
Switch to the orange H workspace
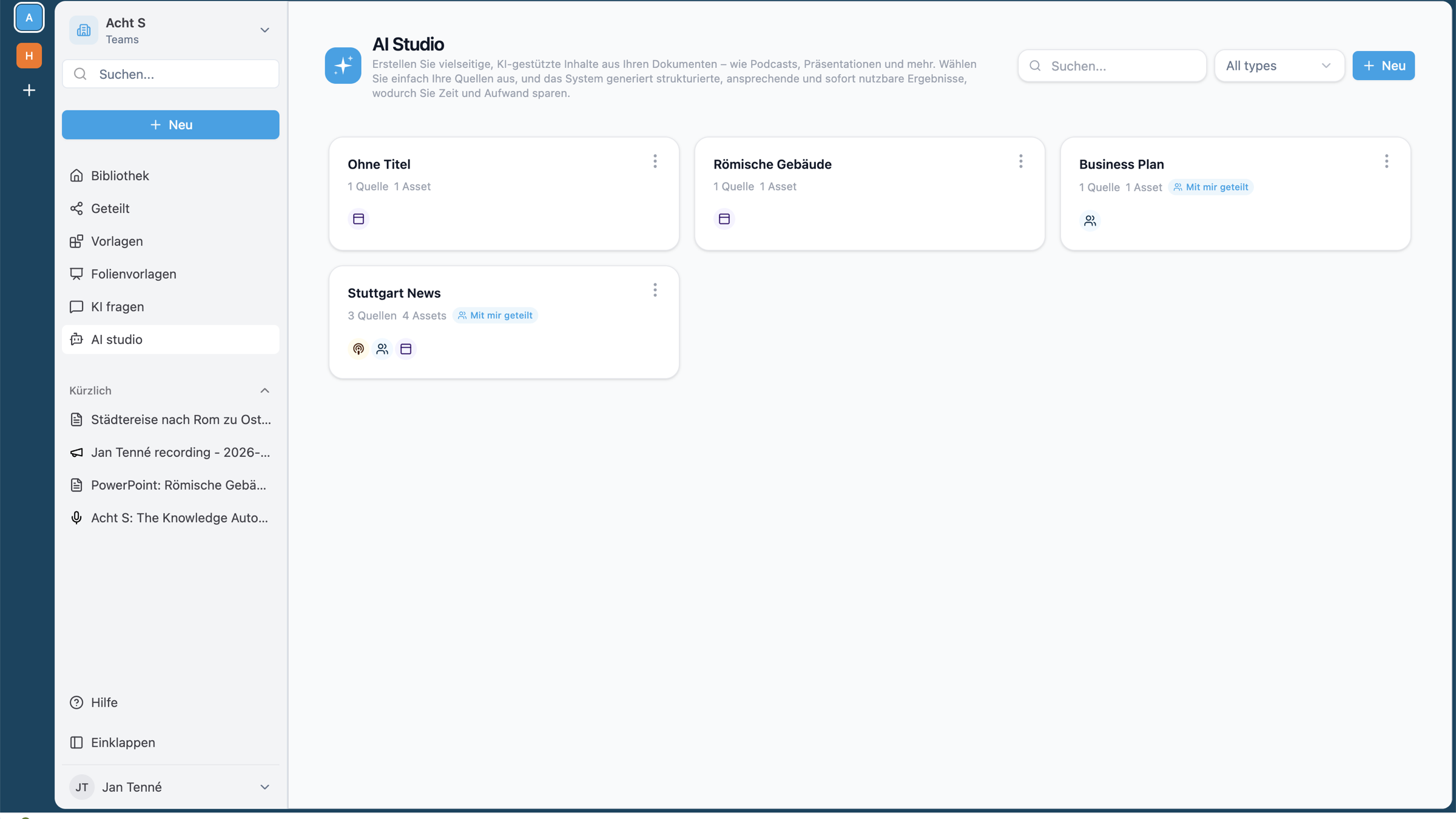click(29, 55)
